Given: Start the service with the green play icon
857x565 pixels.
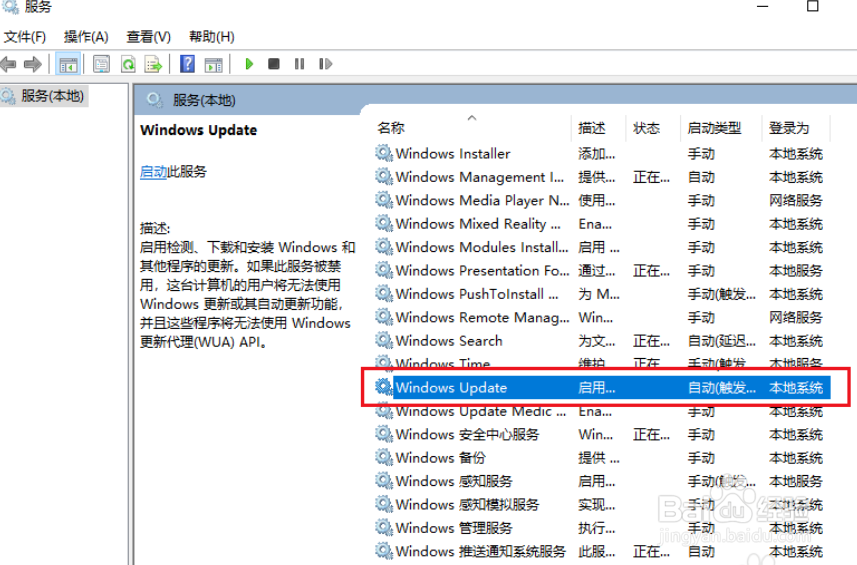Looking at the screenshot, I should point(249,64).
